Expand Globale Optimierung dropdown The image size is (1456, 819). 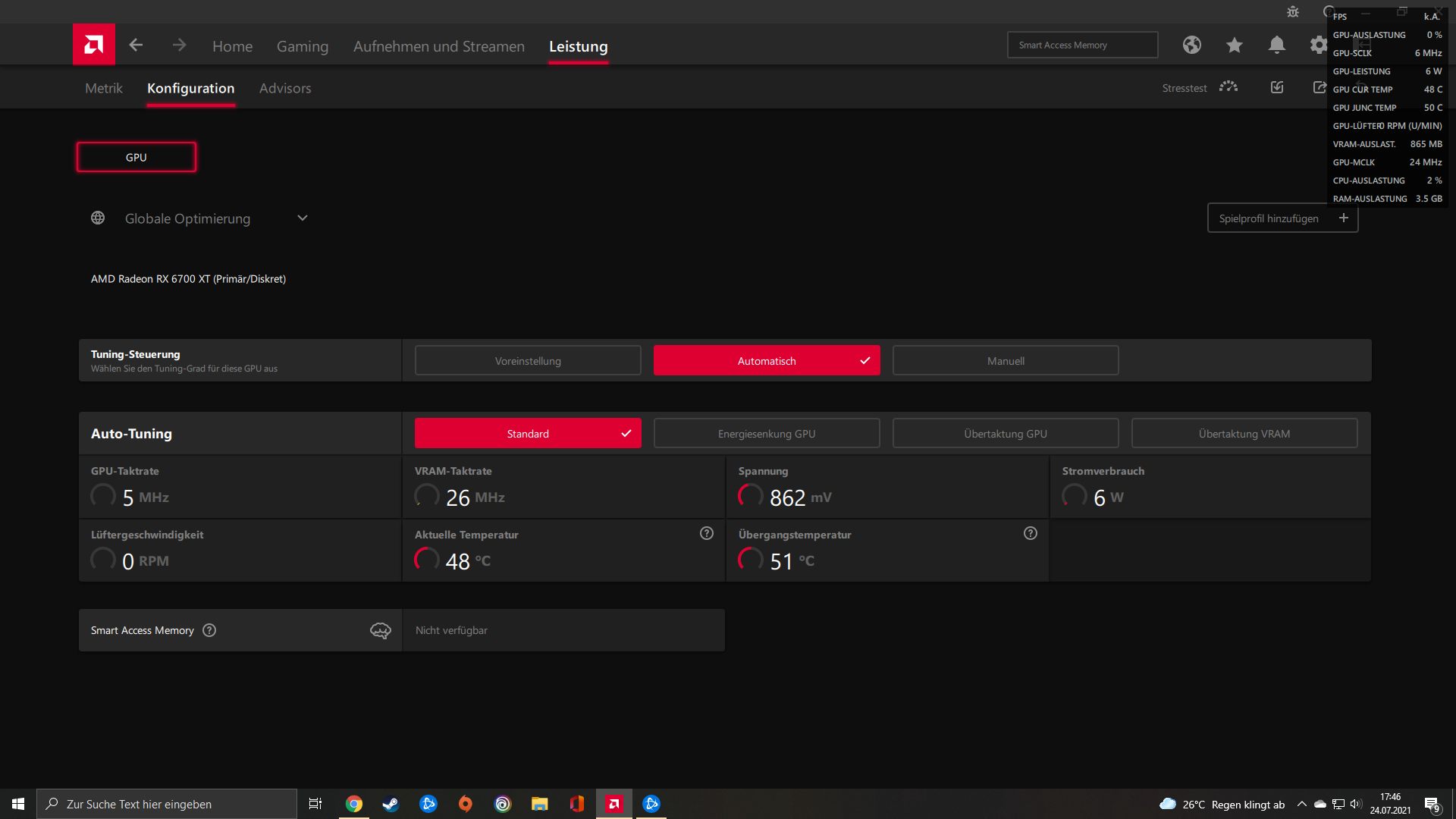pyautogui.click(x=303, y=218)
